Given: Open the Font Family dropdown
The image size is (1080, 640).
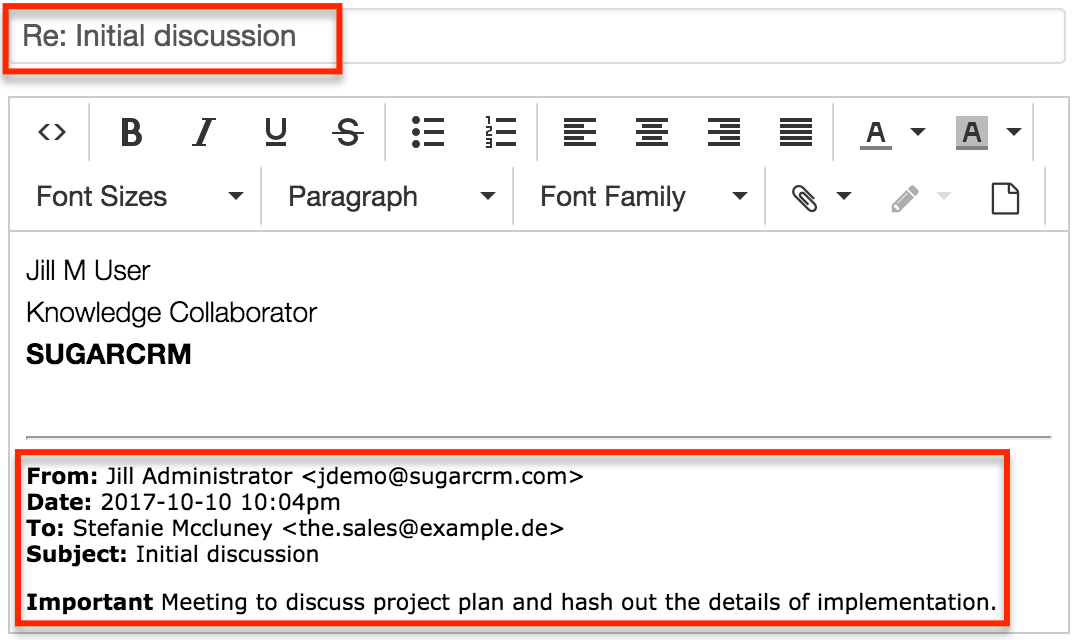Looking at the screenshot, I should (643, 197).
